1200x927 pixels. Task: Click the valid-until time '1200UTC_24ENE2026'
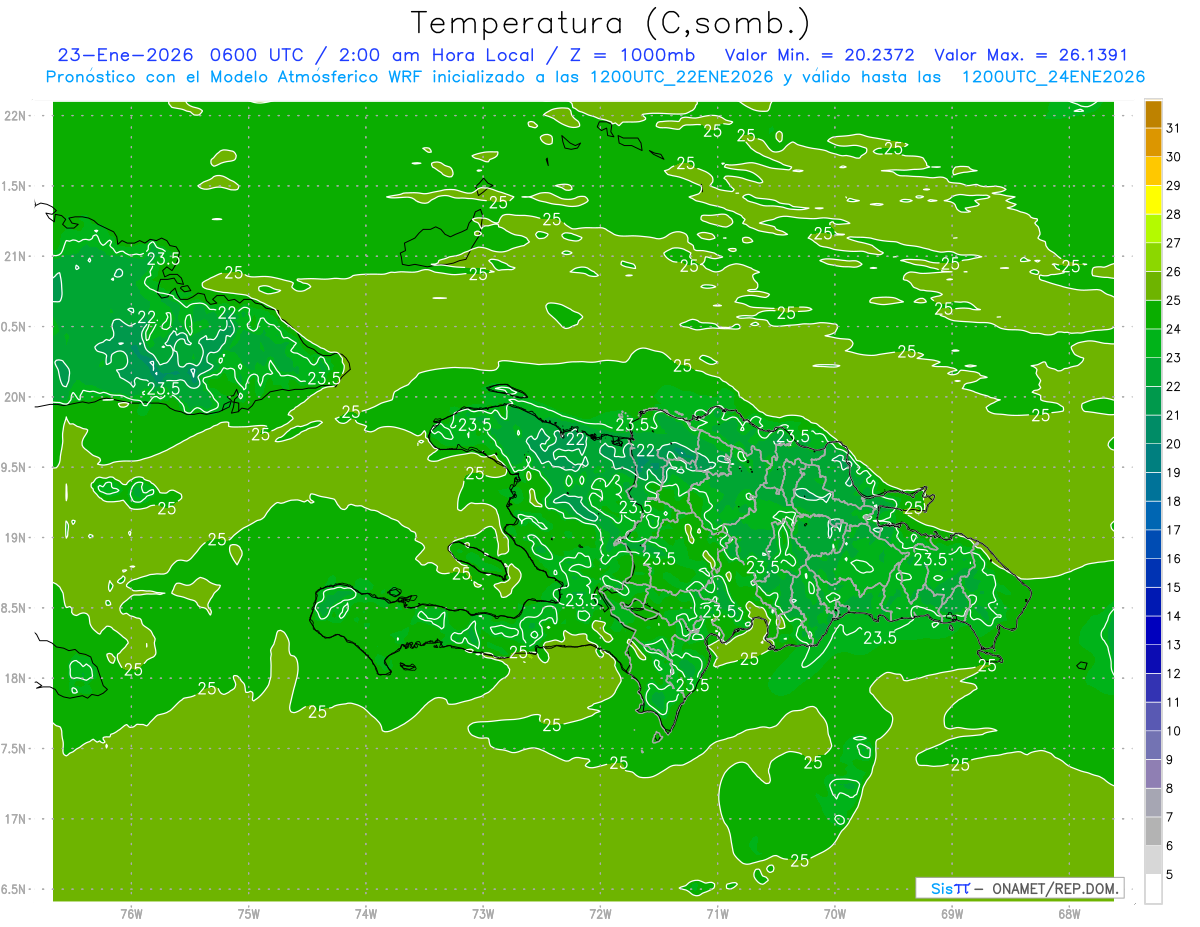[1053, 77]
